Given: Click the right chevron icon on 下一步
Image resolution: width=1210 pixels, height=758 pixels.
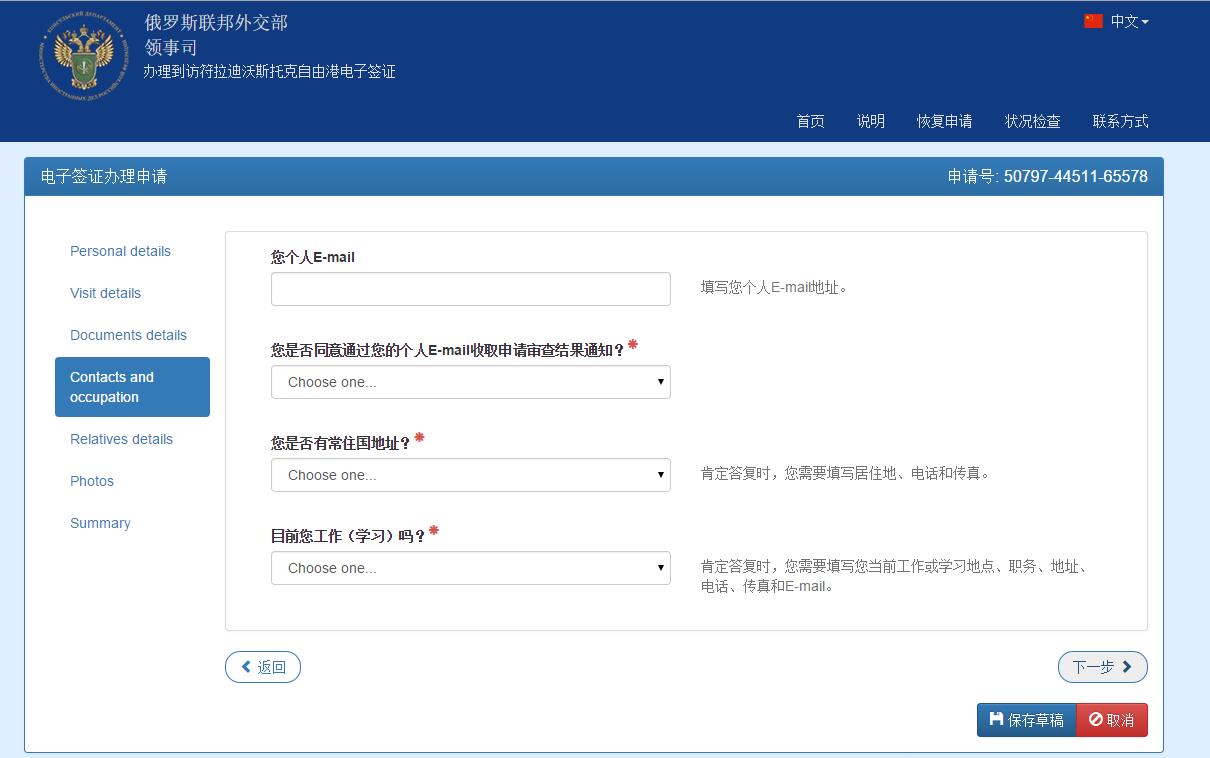Looking at the screenshot, I should point(1127,666).
